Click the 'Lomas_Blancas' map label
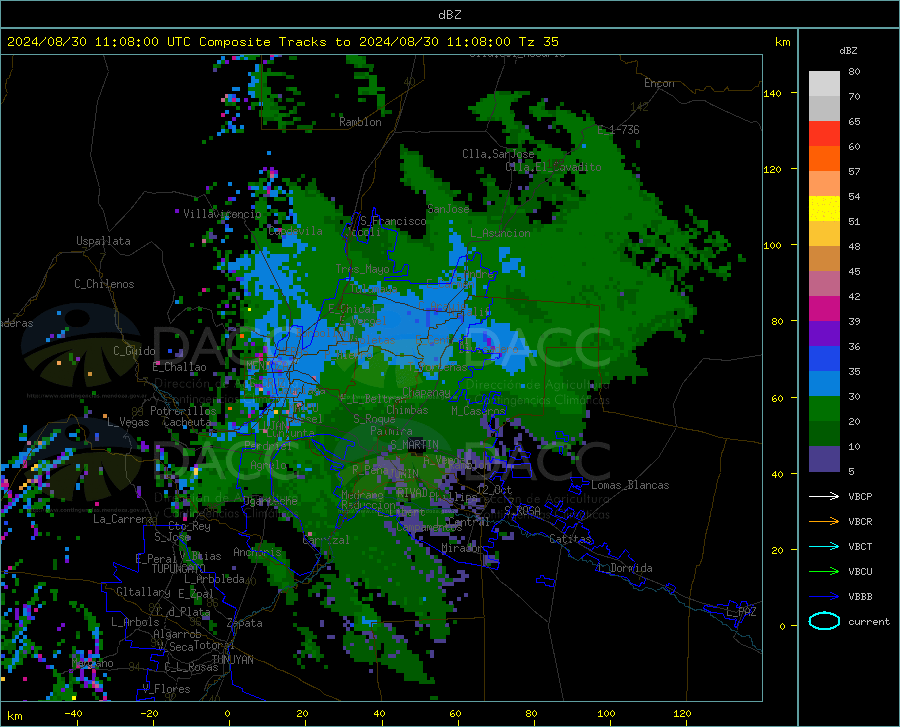 click(630, 485)
